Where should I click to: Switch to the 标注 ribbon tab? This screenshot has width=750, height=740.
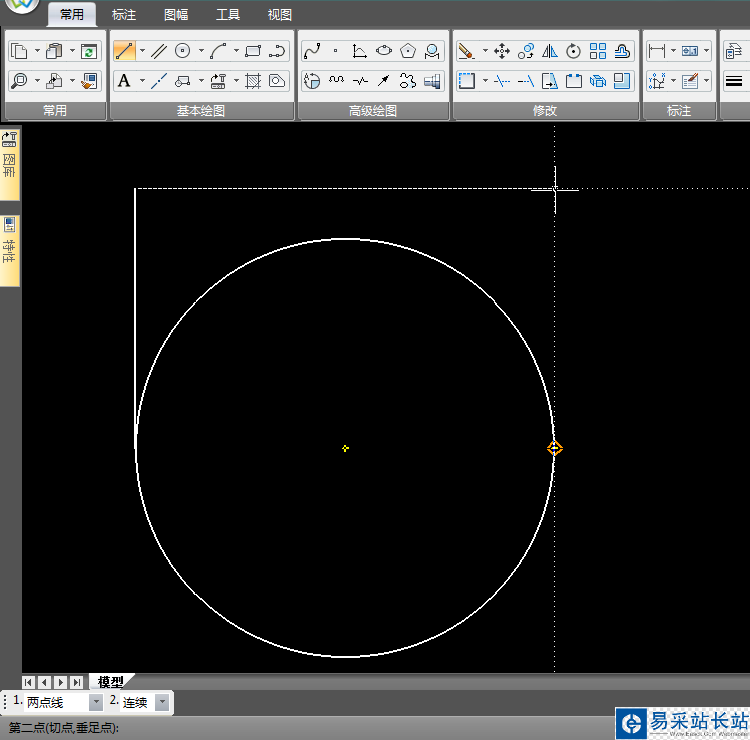click(124, 15)
